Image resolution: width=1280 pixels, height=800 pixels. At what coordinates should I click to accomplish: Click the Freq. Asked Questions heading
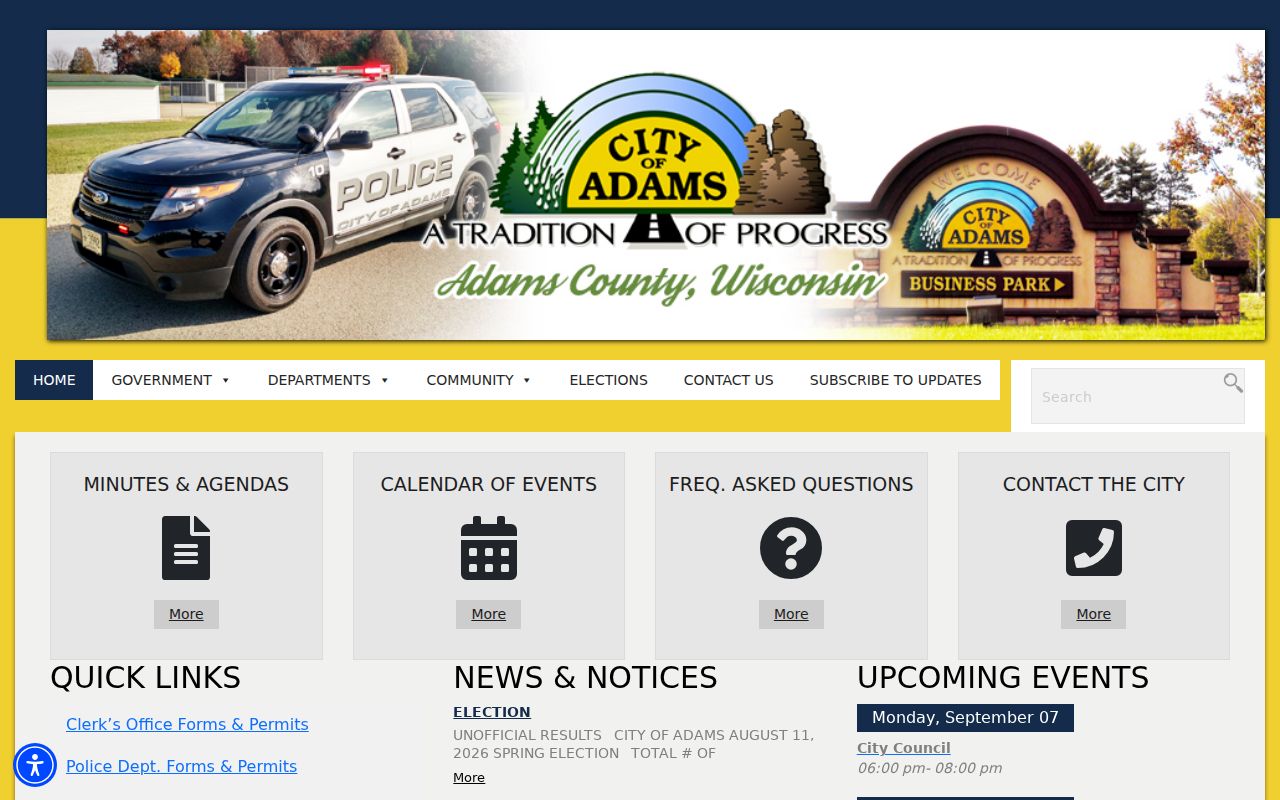(791, 484)
